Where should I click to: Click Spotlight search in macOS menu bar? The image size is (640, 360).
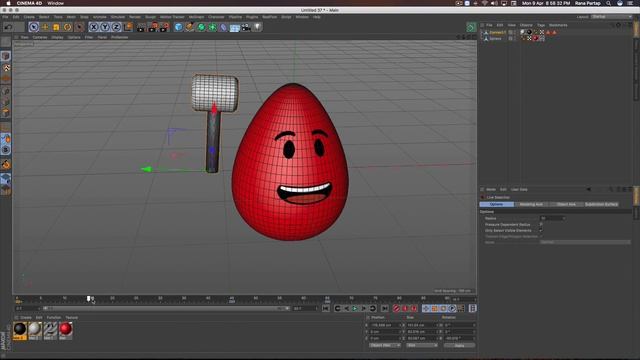pos(608,3)
